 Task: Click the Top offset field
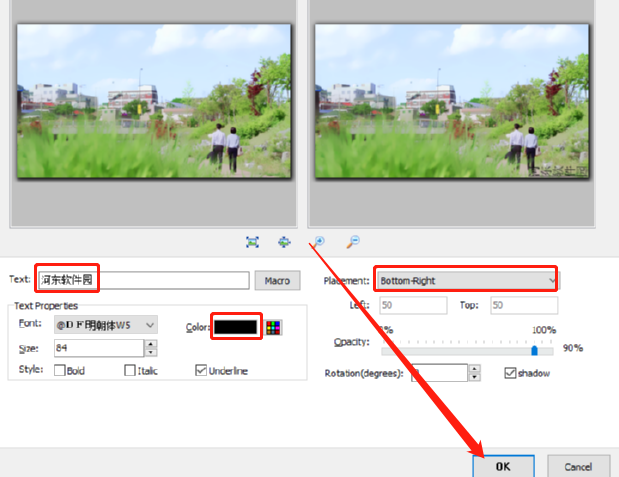[524, 305]
